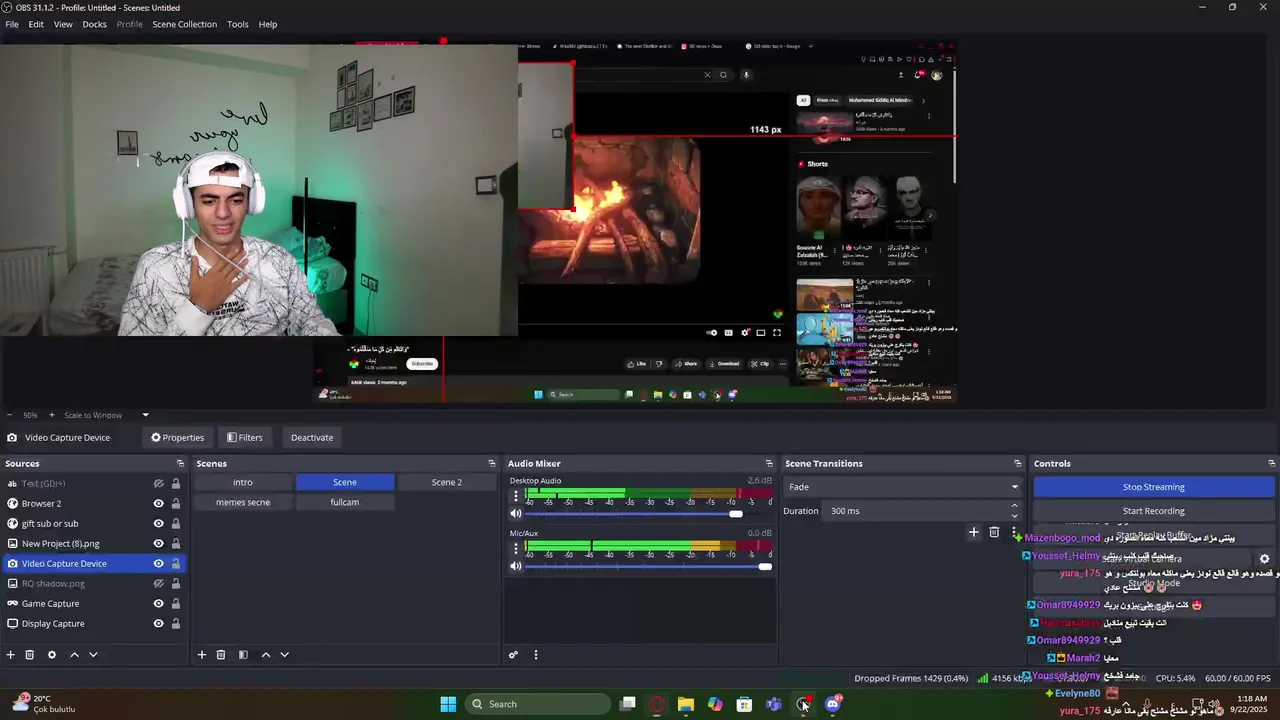The width and height of the screenshot is (1280, 720).
Task: Increase transition duration with up arrow
Action: coord(1014,506)
